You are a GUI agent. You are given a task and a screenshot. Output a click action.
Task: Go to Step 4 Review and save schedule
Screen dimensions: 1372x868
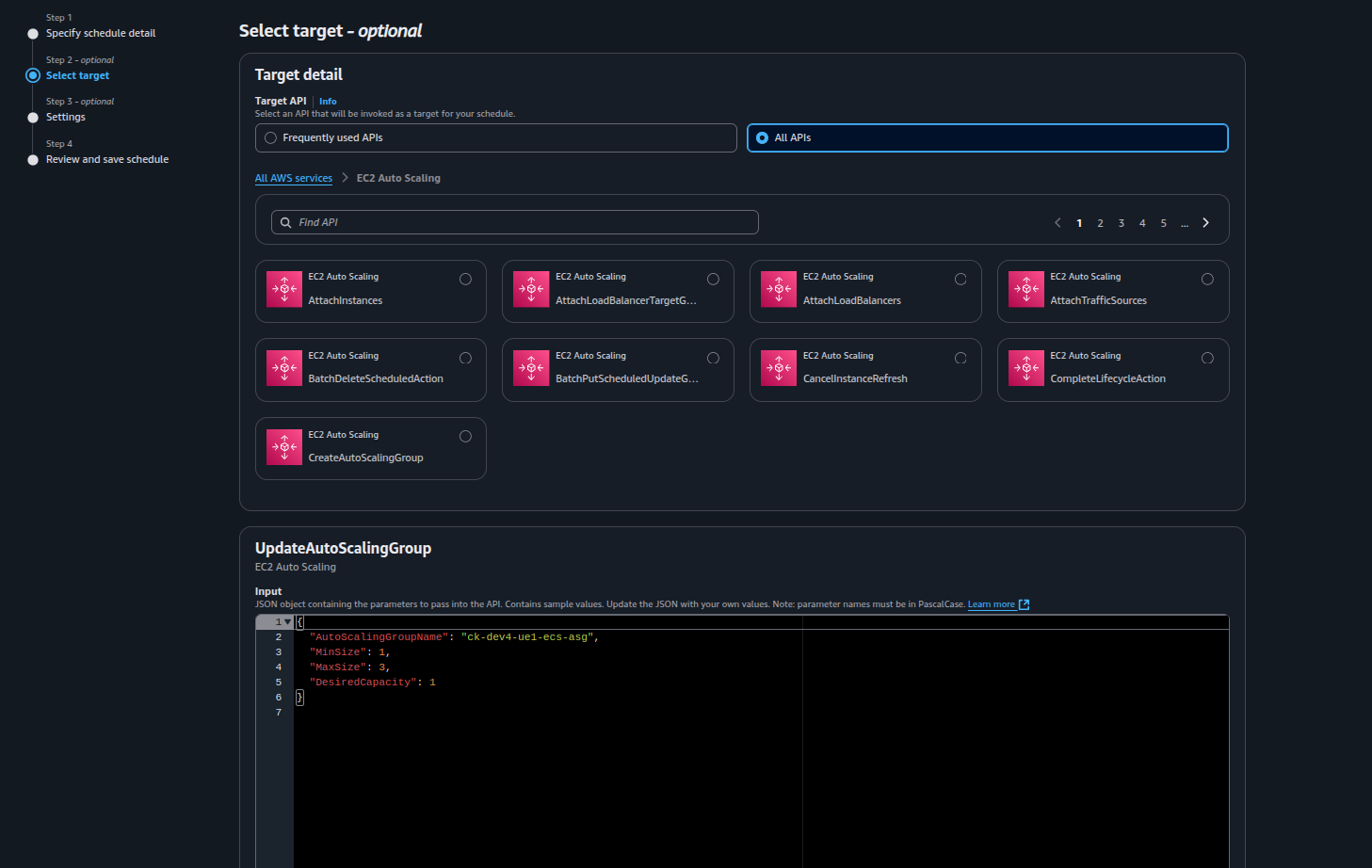(x=107, y=160)
